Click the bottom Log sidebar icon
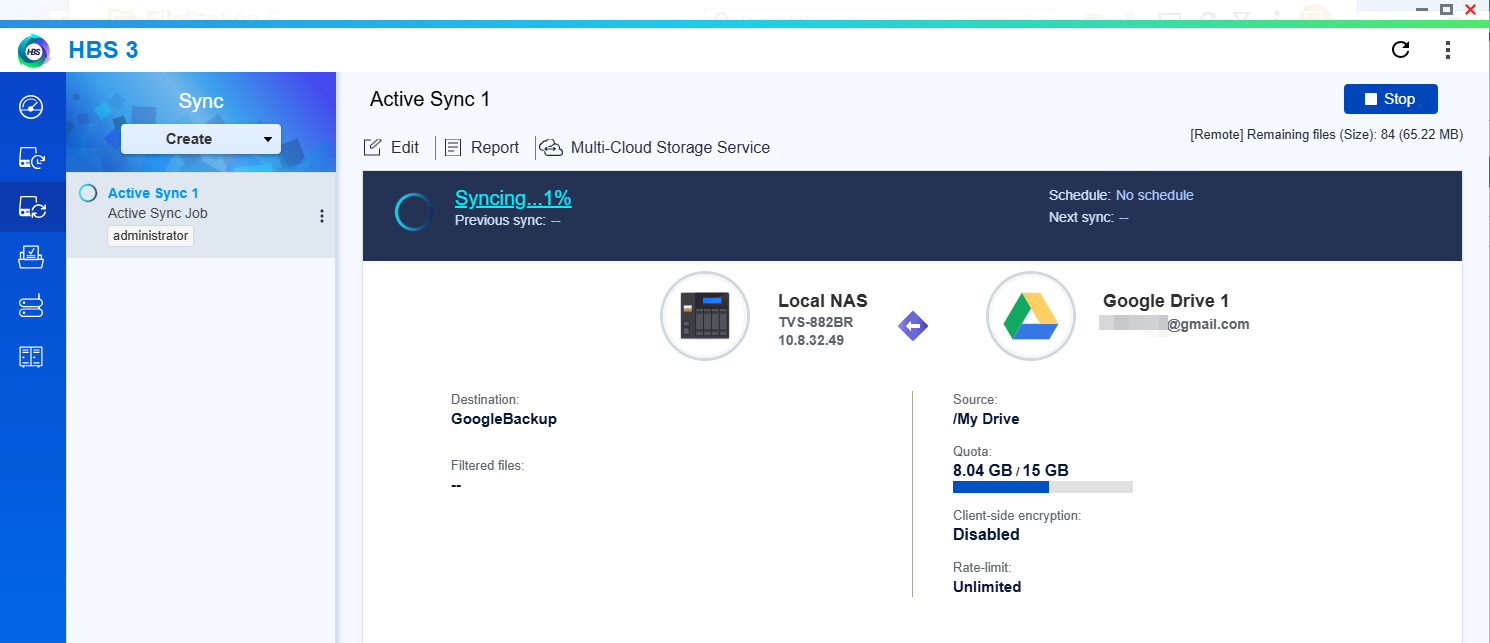 point(33,356)
